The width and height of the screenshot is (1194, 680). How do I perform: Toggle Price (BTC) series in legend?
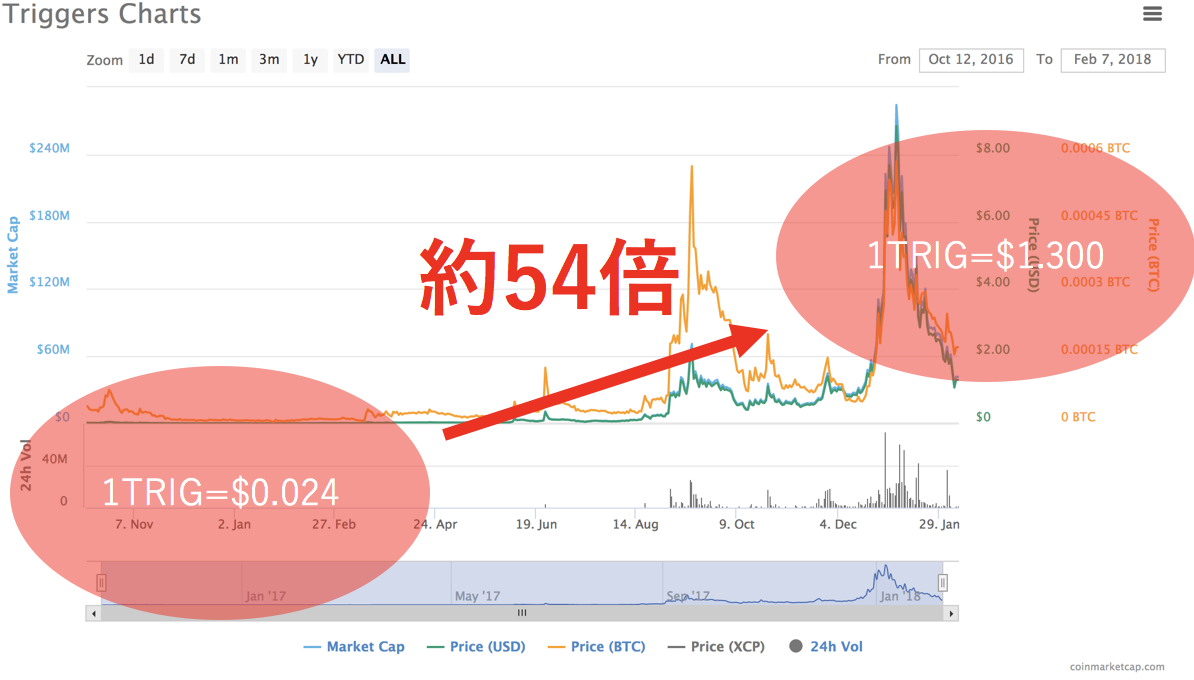(x=597, y=646)
